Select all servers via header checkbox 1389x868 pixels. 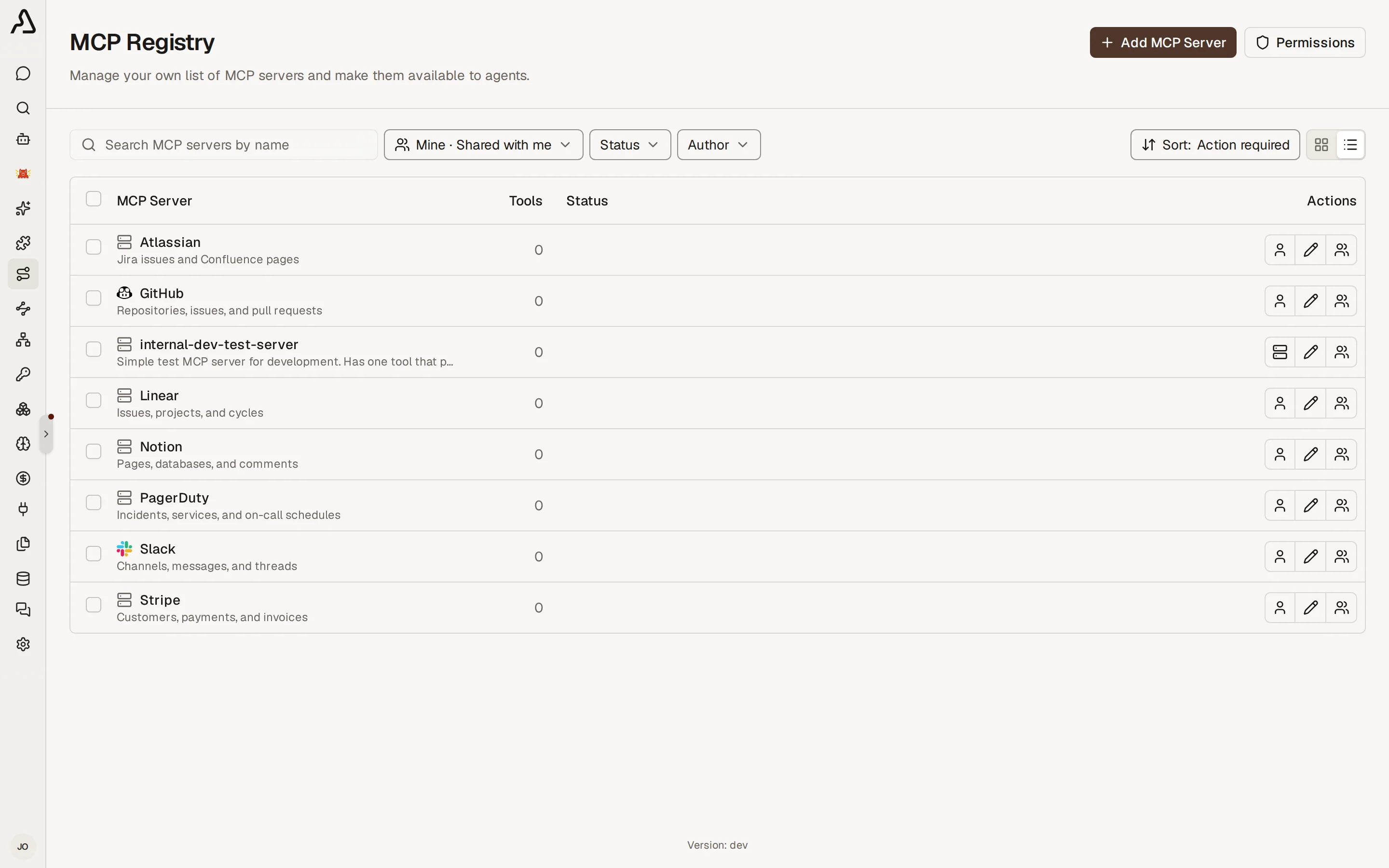point(94,199)
